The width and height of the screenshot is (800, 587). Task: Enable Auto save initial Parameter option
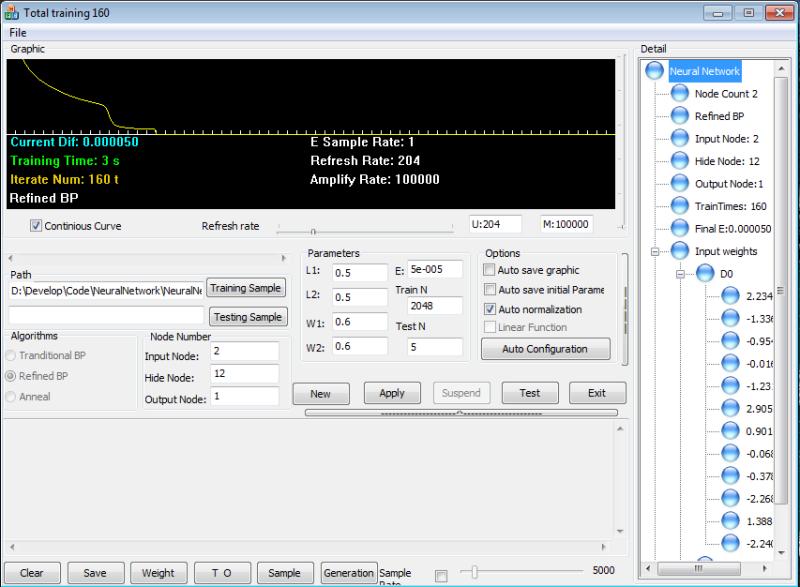pos(489,289)
